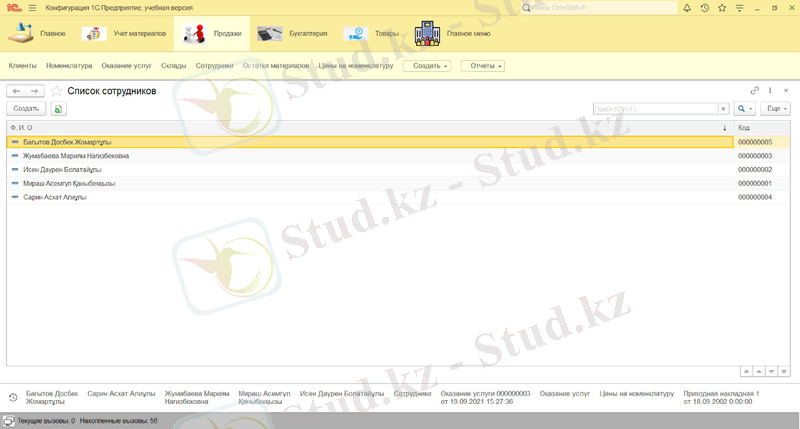Click the Продажи handshake icon
The width and height of the screenshot is (800, 429).
coord(194,34)
